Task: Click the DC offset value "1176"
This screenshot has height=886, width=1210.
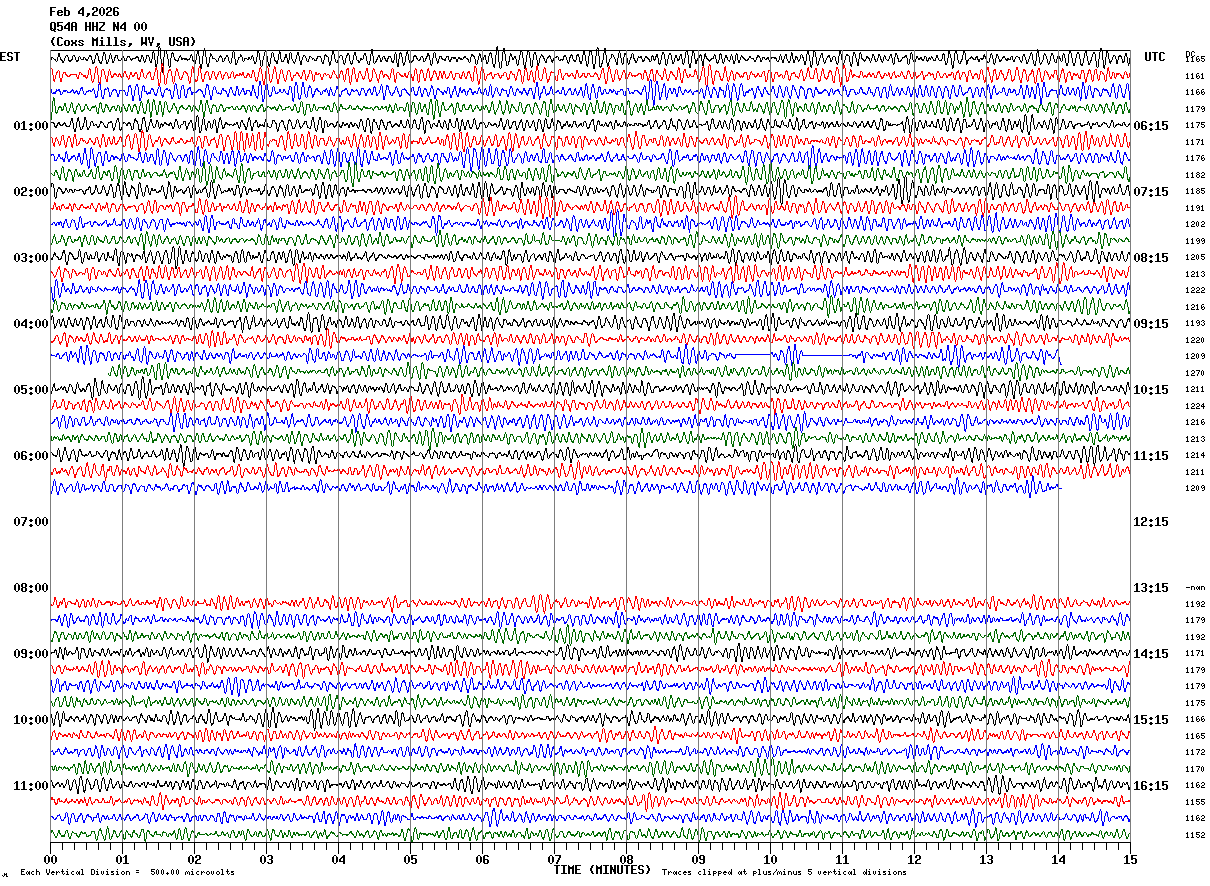Action: pyautogui.click(x=1195, y=158)
